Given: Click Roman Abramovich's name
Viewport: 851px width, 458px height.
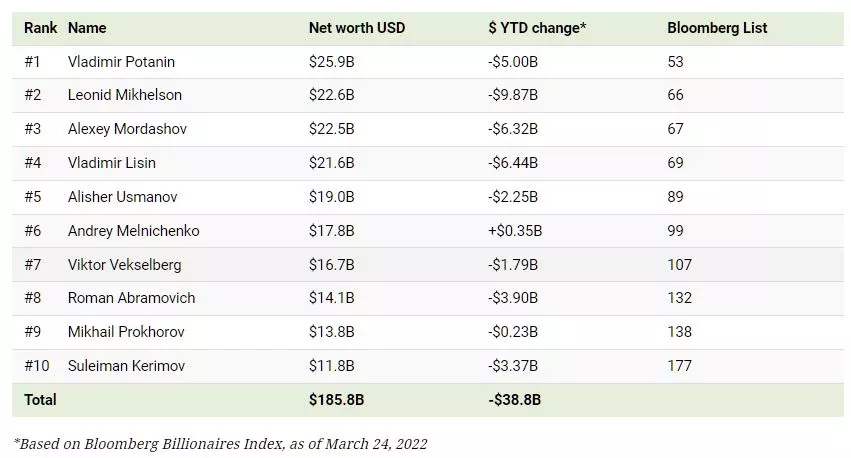Looking at the screenshot, I should 131,298.
